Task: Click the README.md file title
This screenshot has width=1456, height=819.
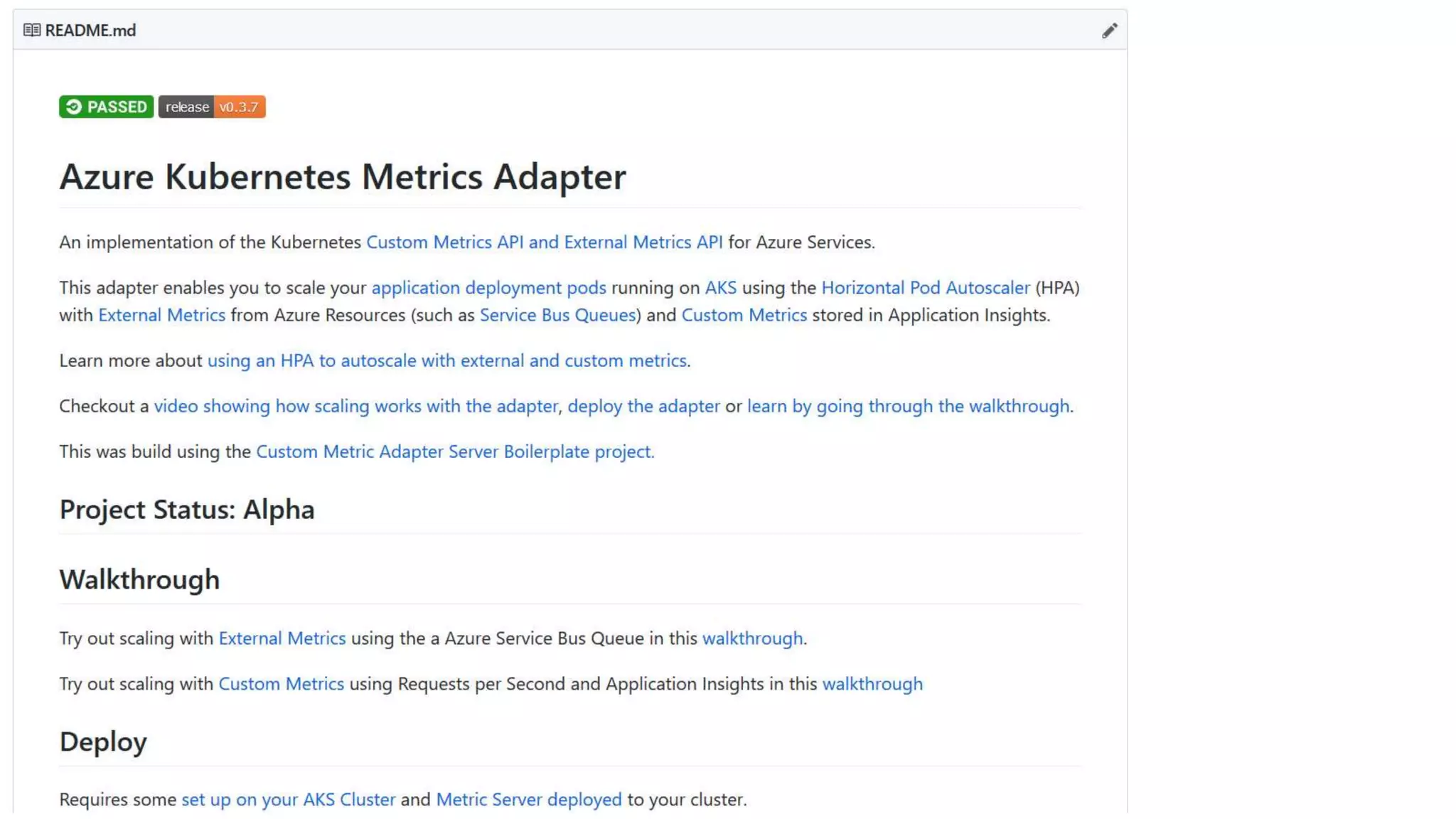Action: click(90, 31)
